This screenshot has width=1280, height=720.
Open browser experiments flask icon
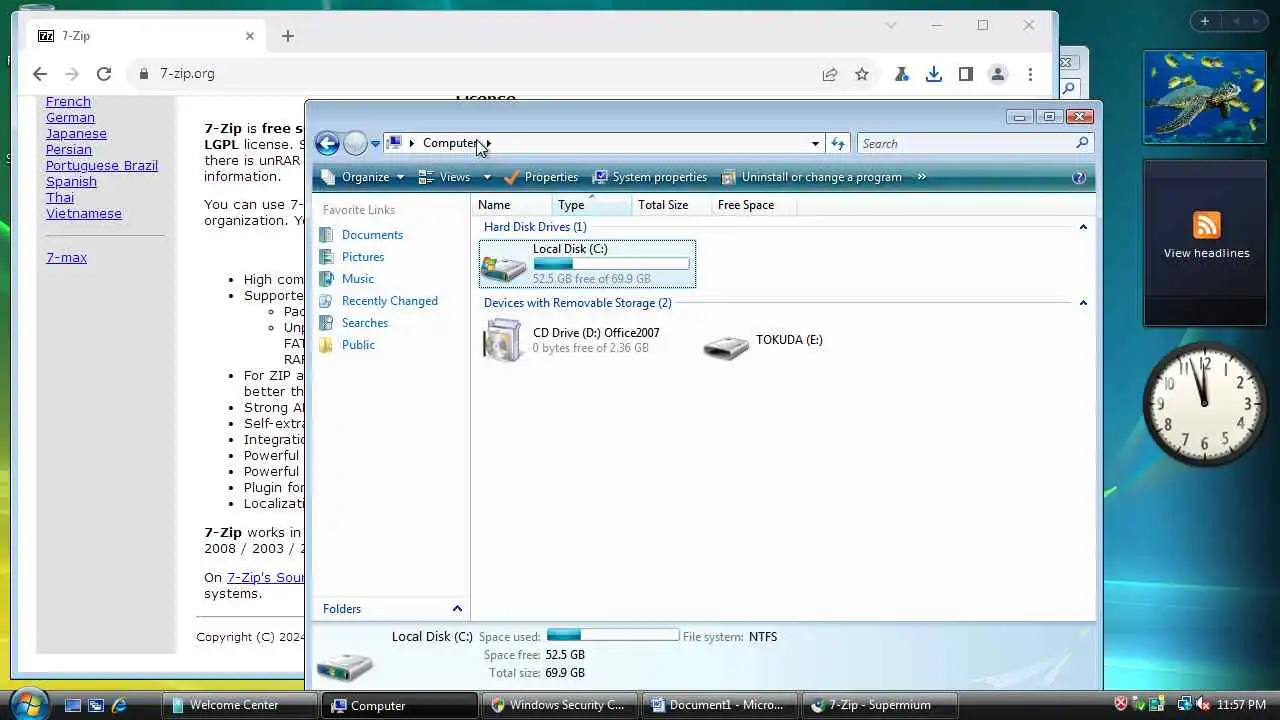(x=901, y=74)
